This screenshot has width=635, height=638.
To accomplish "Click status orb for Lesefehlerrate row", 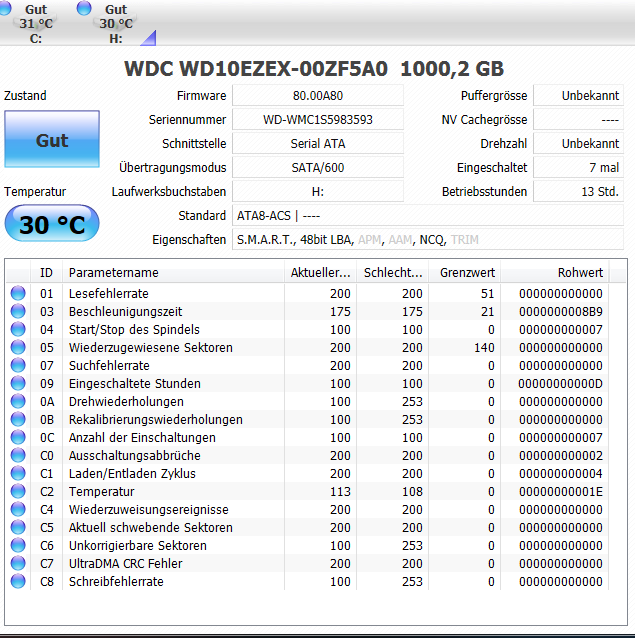I will point(18,293).
